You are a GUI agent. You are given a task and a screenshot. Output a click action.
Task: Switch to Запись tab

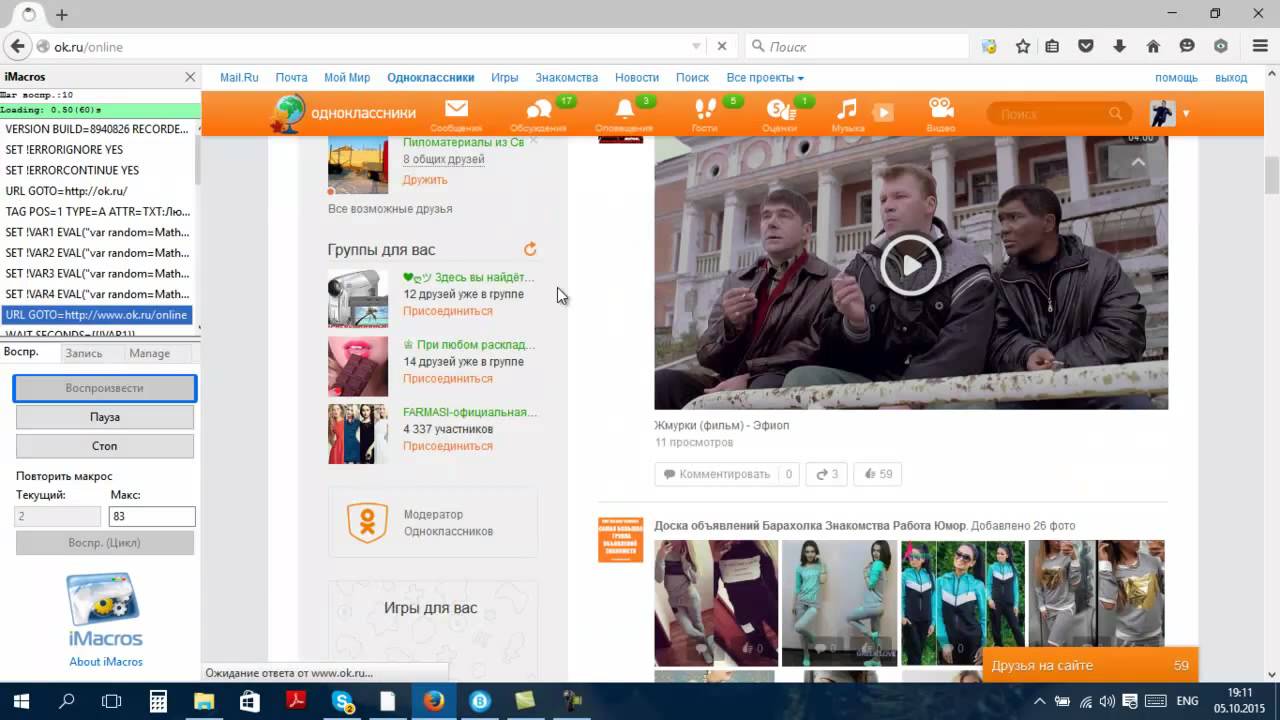pos(83,353)
